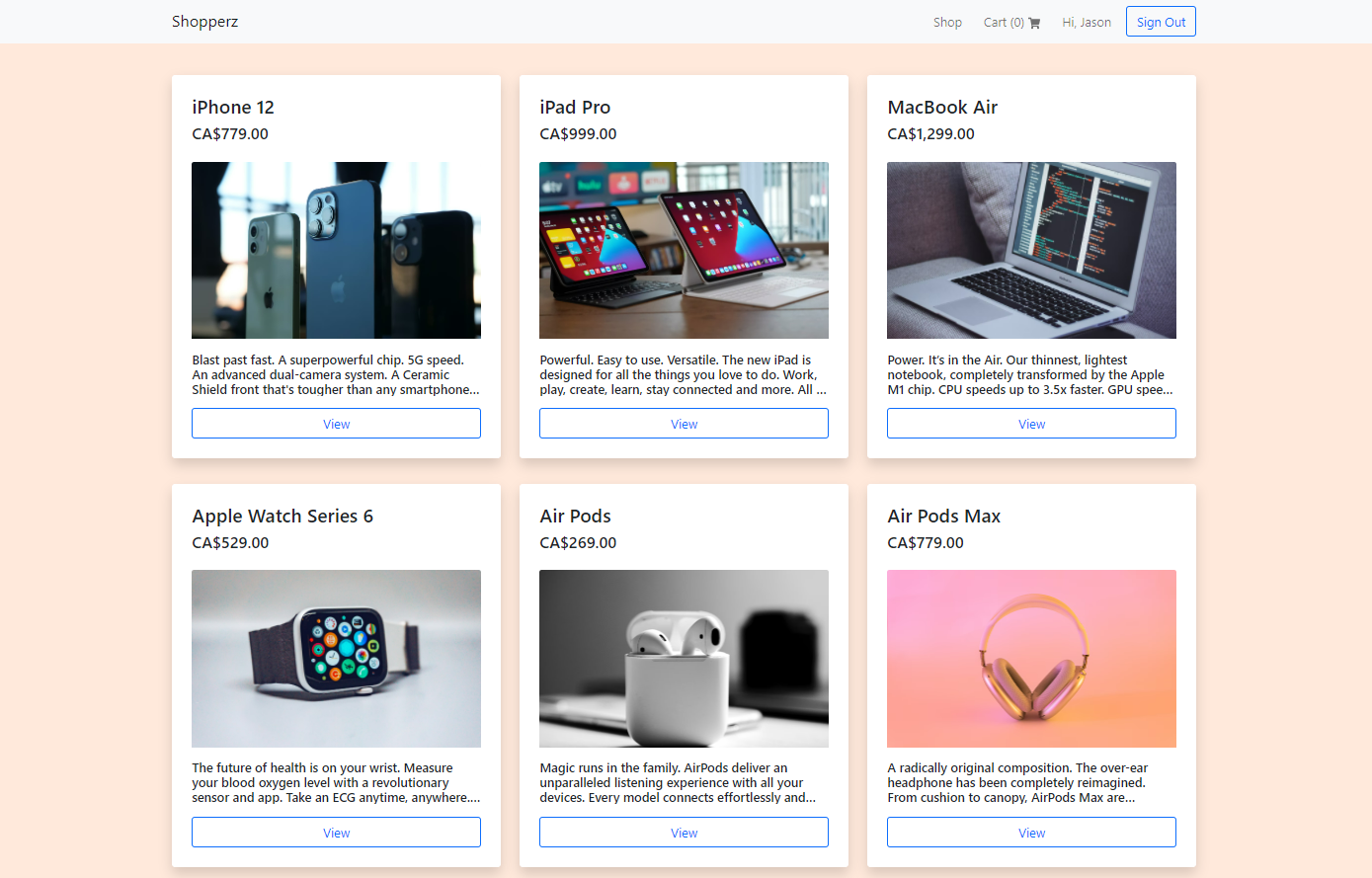Click the MacBook Air title heading
Screen dimensions: 1372x878
(942, 107)
